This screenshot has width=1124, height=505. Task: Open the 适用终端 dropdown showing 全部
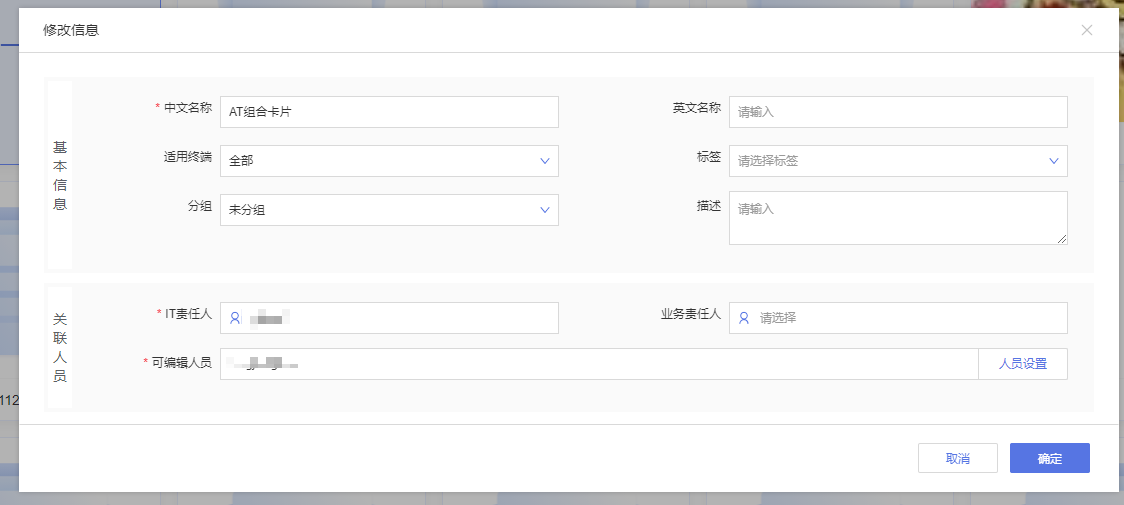click(x=389, y=161)
